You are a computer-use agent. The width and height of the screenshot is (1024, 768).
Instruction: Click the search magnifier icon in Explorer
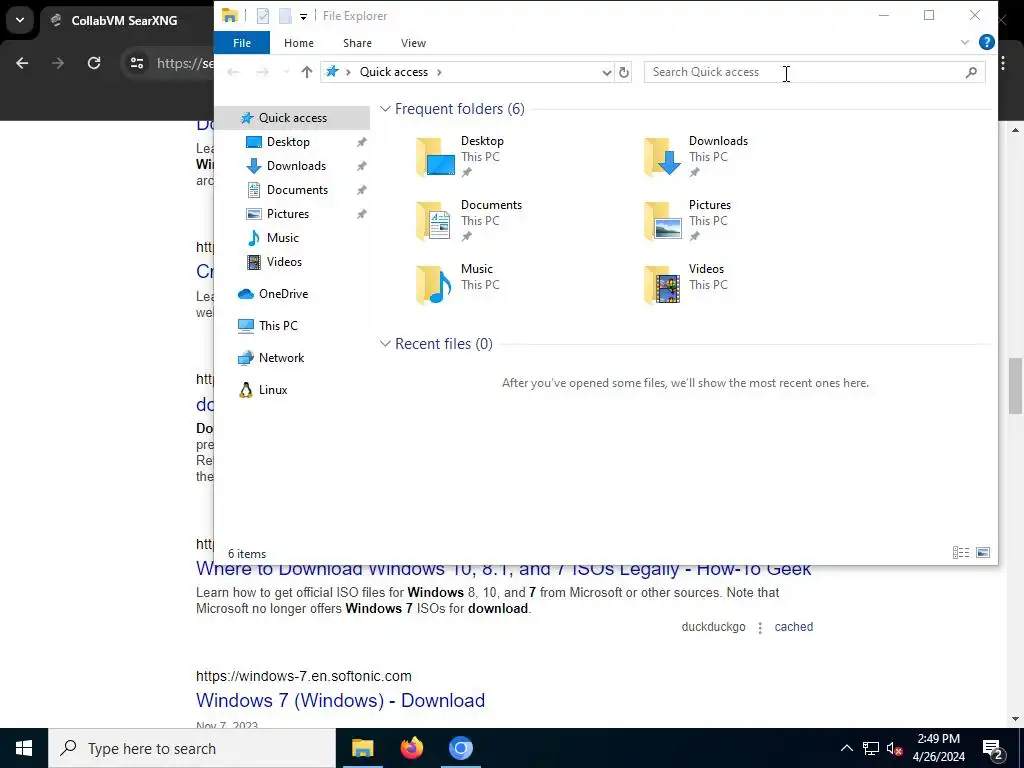[x=971, y=72]
